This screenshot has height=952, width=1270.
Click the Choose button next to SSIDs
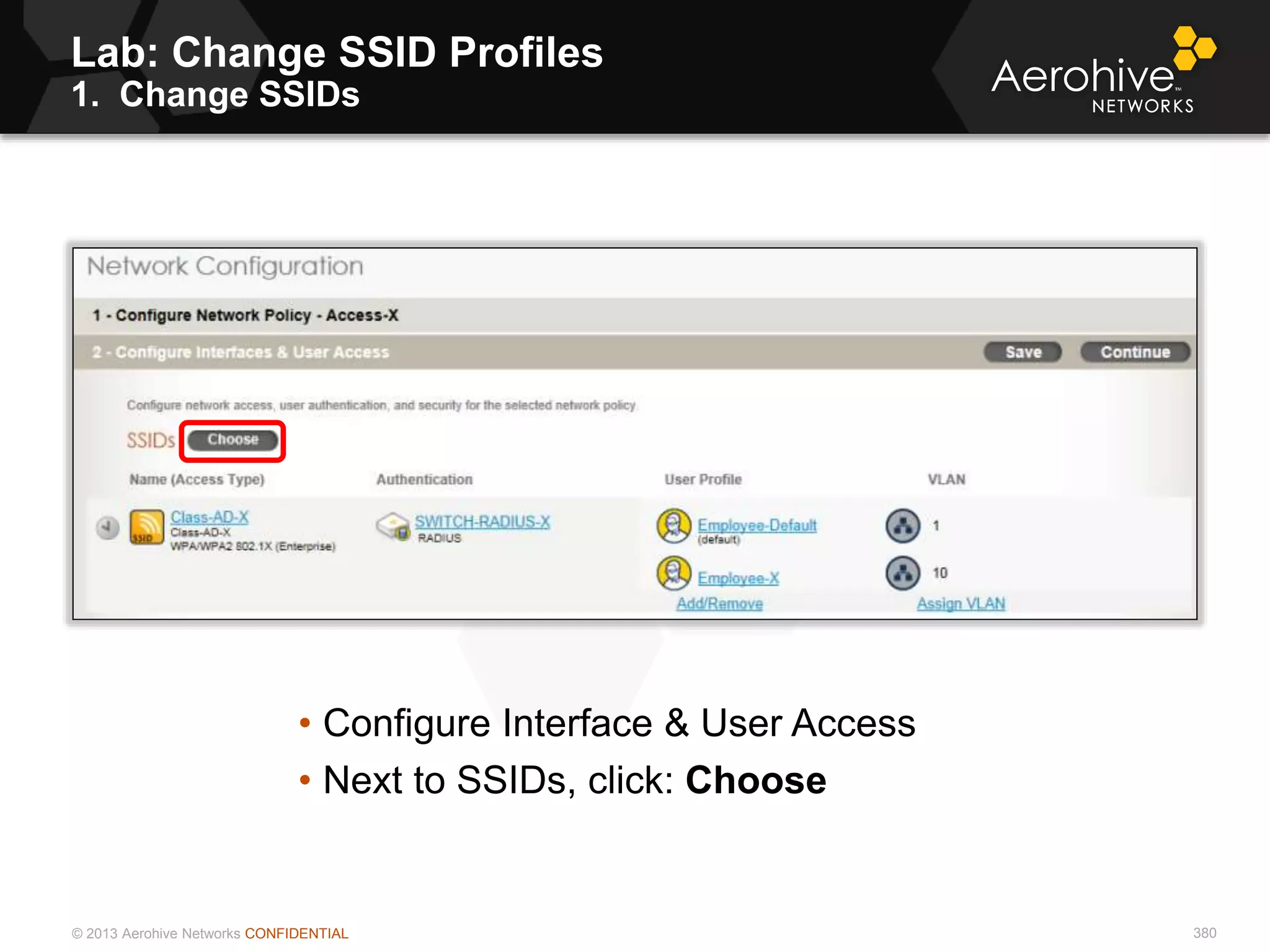click(233, 440)
